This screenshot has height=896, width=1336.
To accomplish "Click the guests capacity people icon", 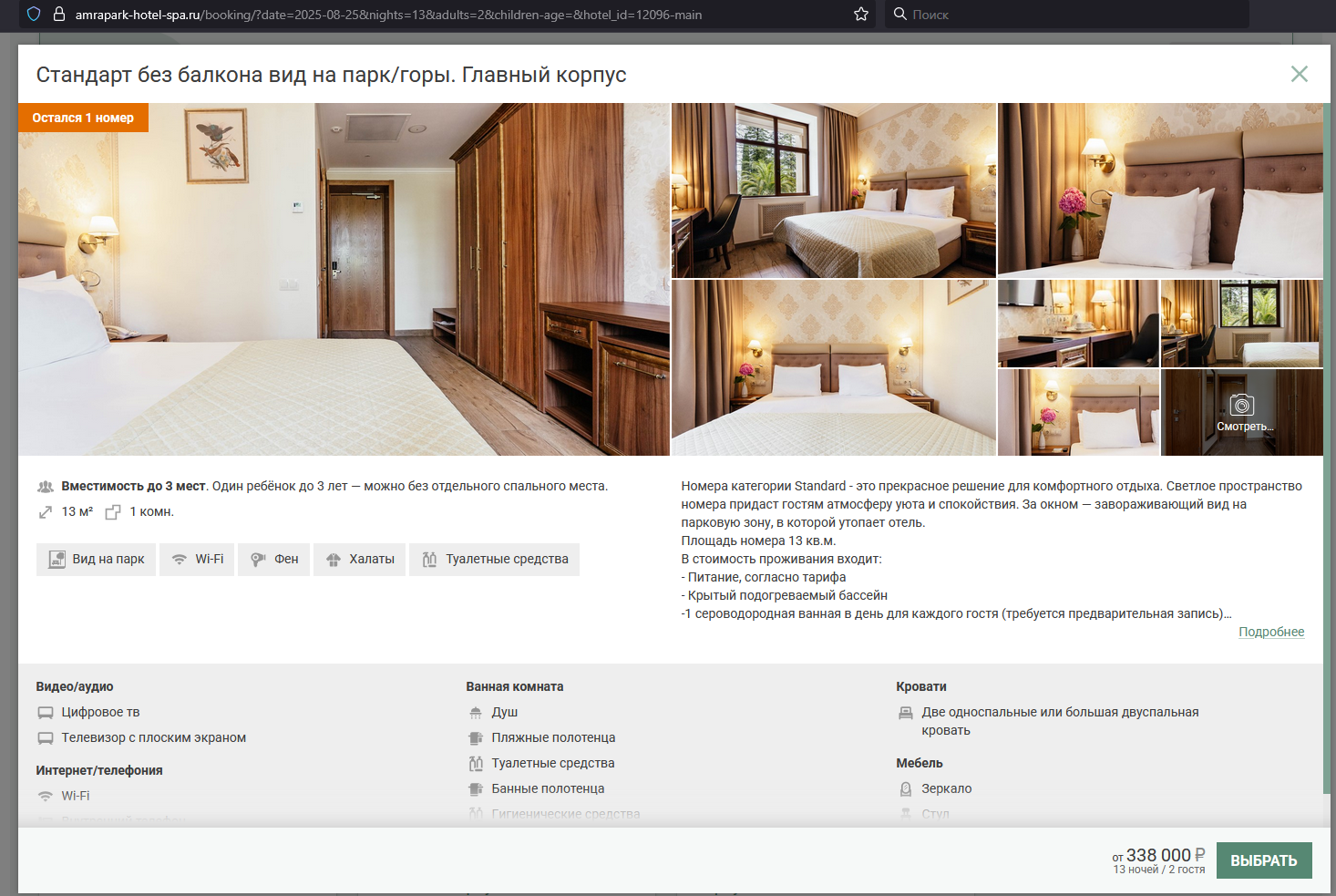I will [46, 487].
